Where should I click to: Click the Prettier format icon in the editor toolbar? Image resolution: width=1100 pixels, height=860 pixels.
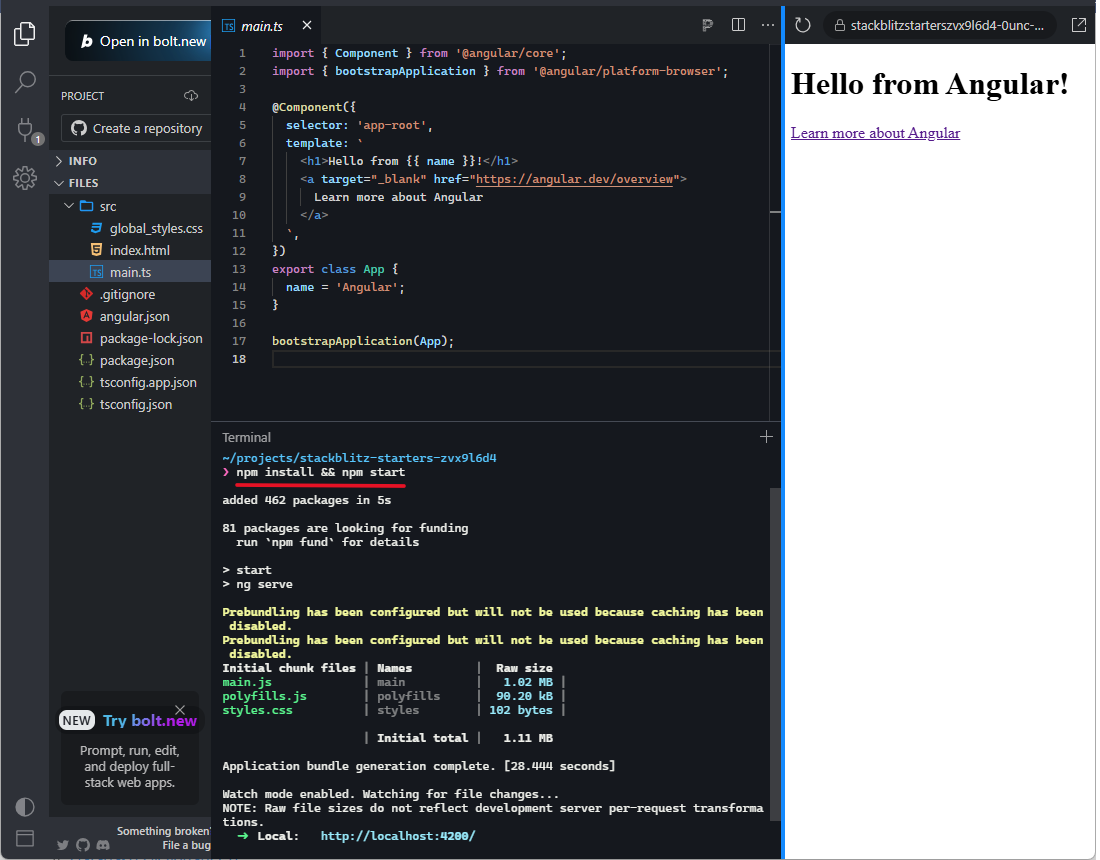pyautogui.click(x=707, y=25)
